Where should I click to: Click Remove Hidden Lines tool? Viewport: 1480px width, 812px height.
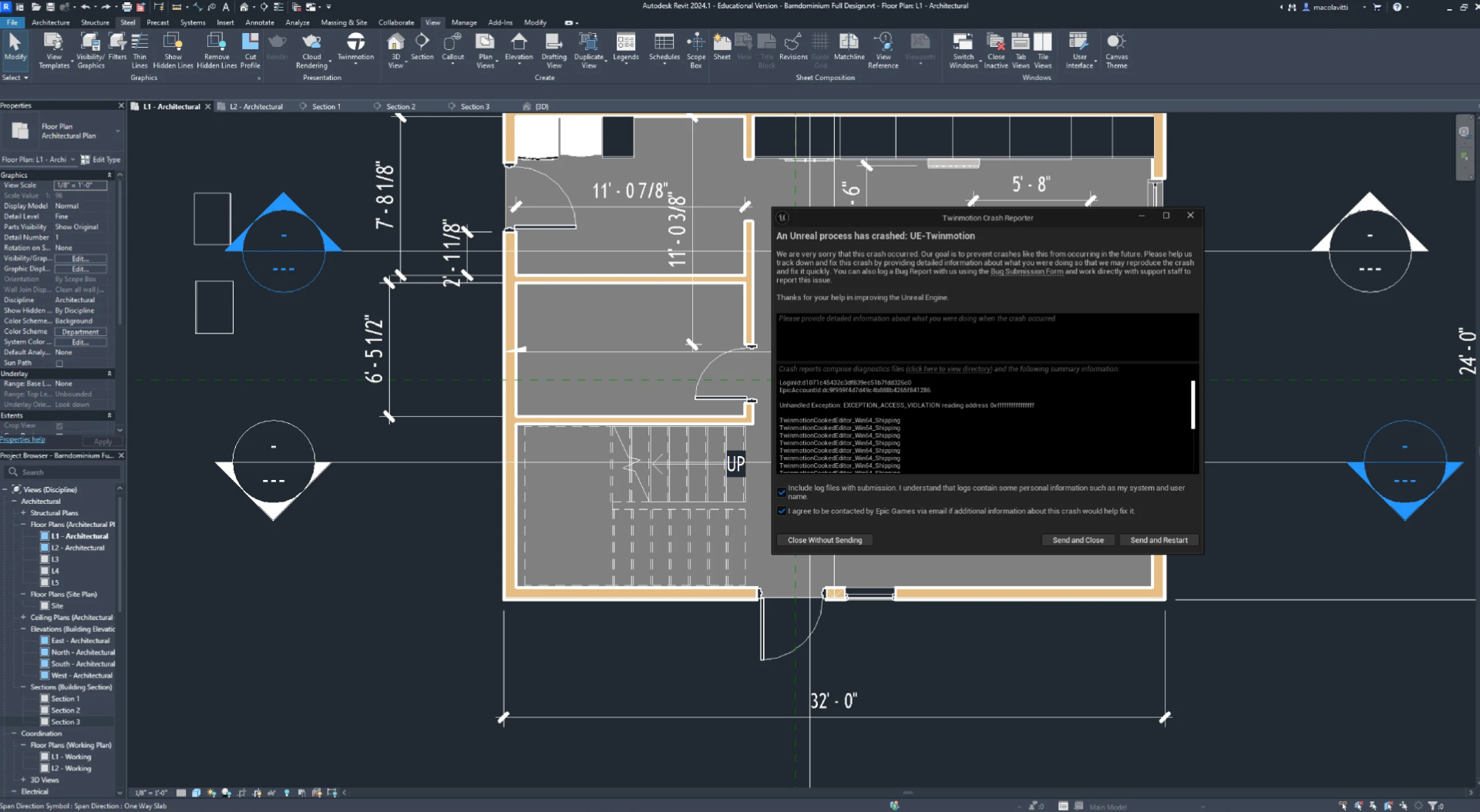[x=217, y=51]
